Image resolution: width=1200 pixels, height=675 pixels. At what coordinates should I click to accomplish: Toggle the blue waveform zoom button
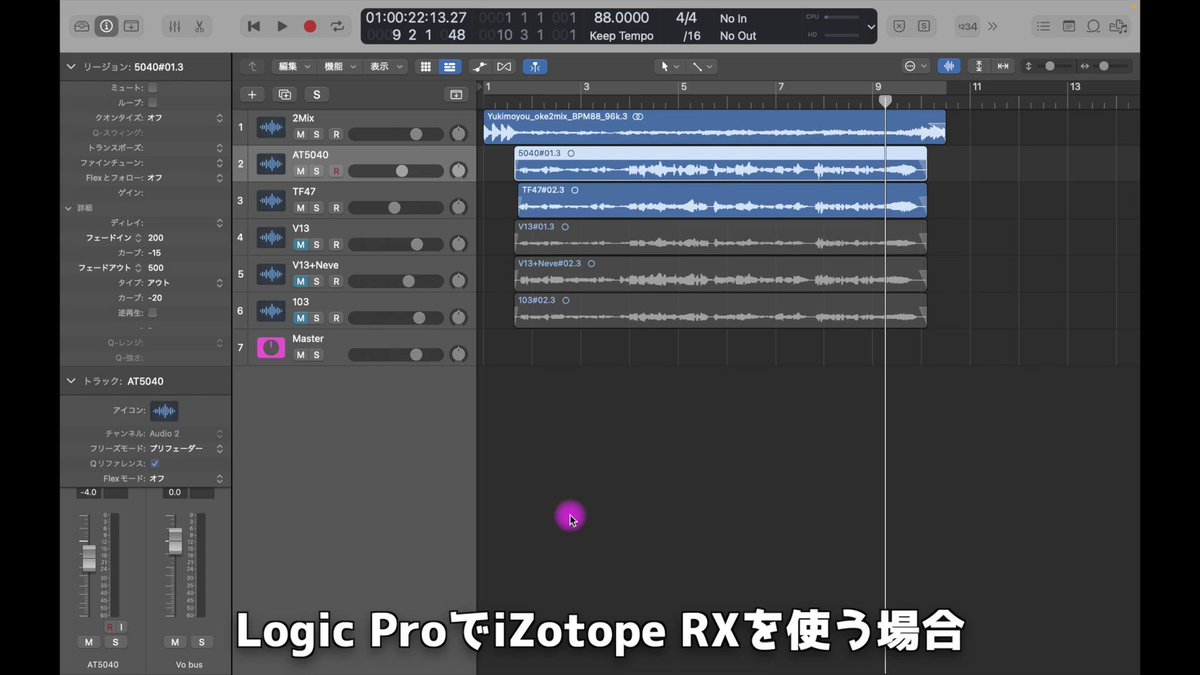(x=949, y=67)
